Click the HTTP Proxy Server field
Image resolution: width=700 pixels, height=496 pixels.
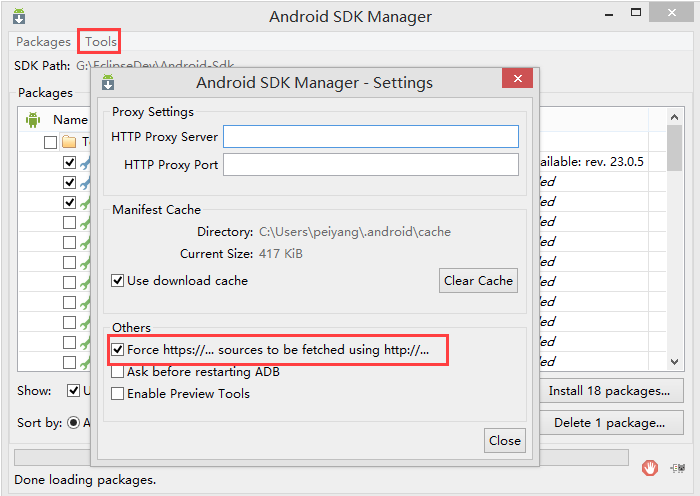371,137
